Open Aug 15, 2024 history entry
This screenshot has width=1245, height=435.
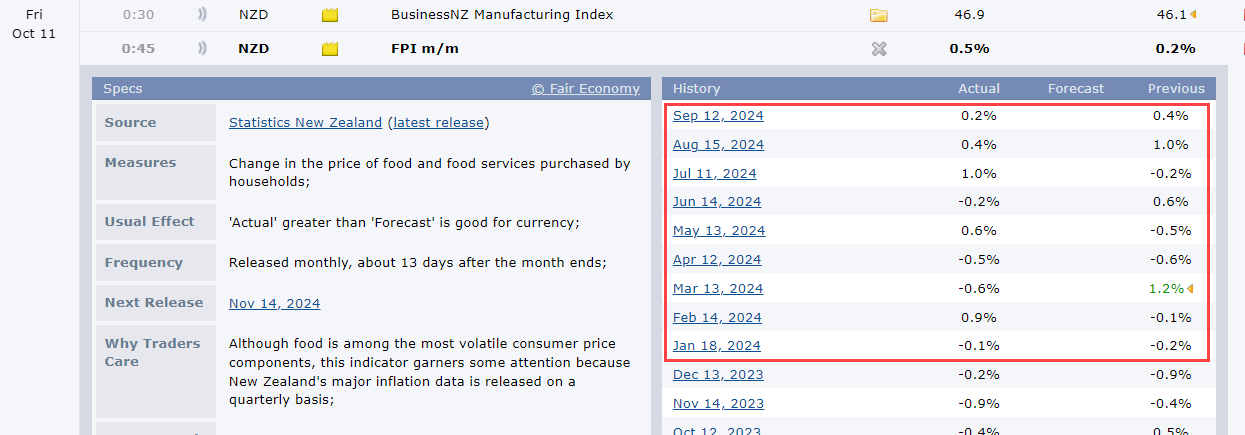(x=718, y=145)
